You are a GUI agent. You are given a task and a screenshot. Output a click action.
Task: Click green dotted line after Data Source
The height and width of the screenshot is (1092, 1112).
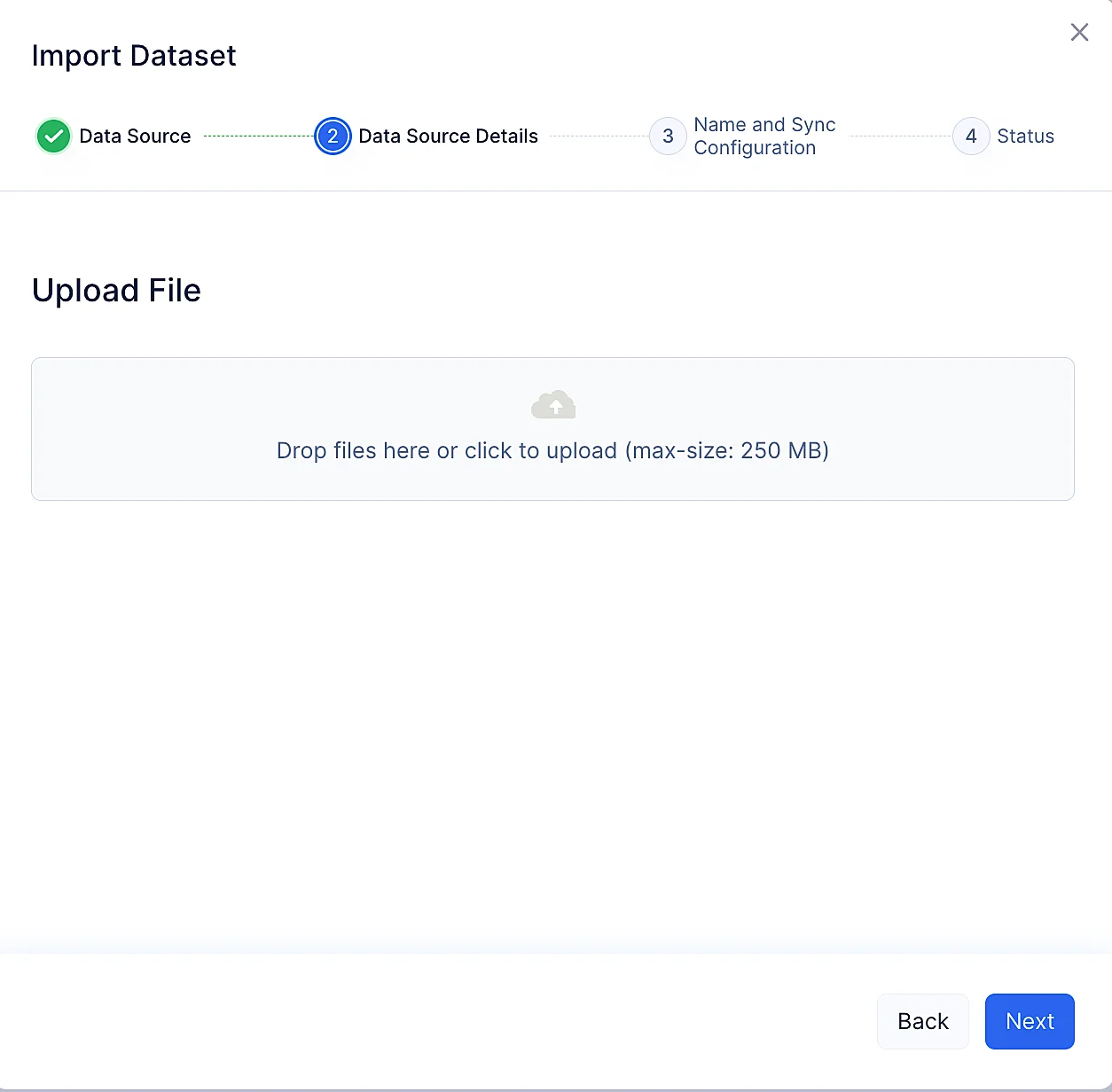click(257, 136)
